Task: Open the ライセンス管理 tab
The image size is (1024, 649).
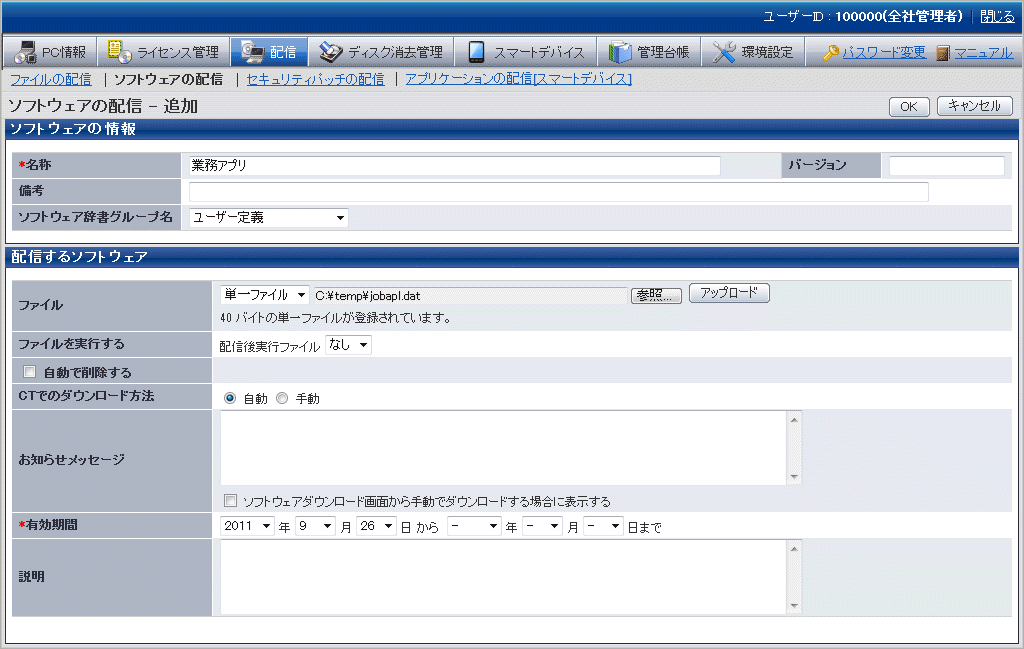Action: click(163, 52)
